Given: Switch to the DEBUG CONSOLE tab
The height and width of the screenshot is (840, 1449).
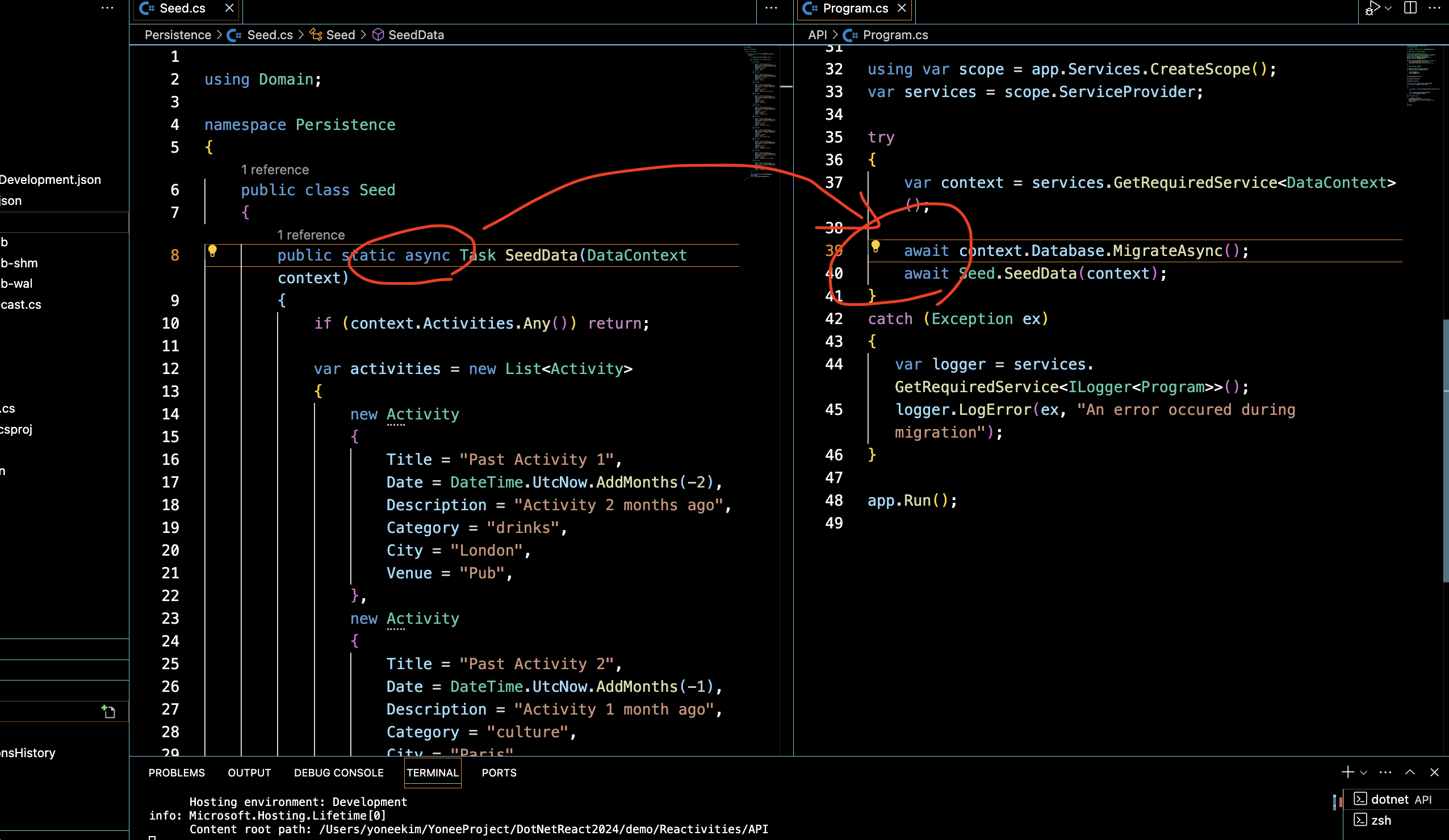Looking at the screenshot, I should click(338, 772).
